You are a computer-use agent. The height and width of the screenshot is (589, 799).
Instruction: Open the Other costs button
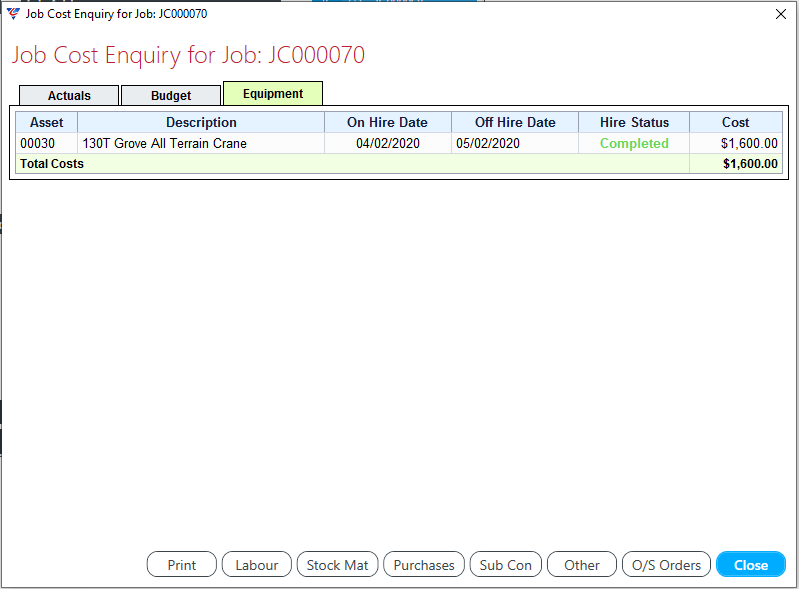coord(582,565)
